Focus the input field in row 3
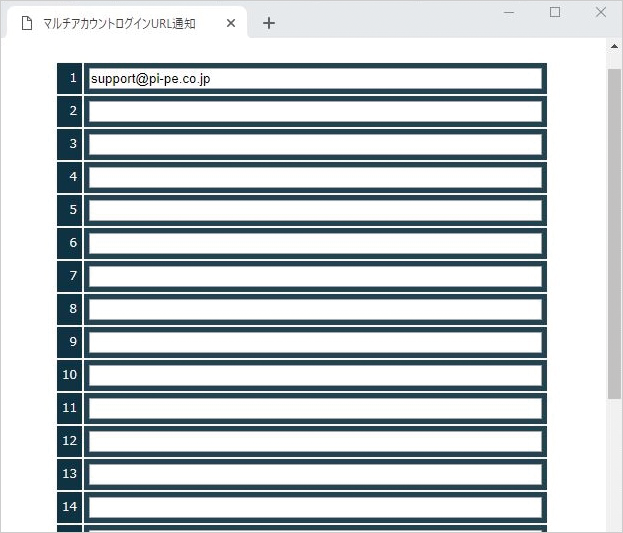The height and width of the screenshot is (533, 623). [x=315, y=145]
